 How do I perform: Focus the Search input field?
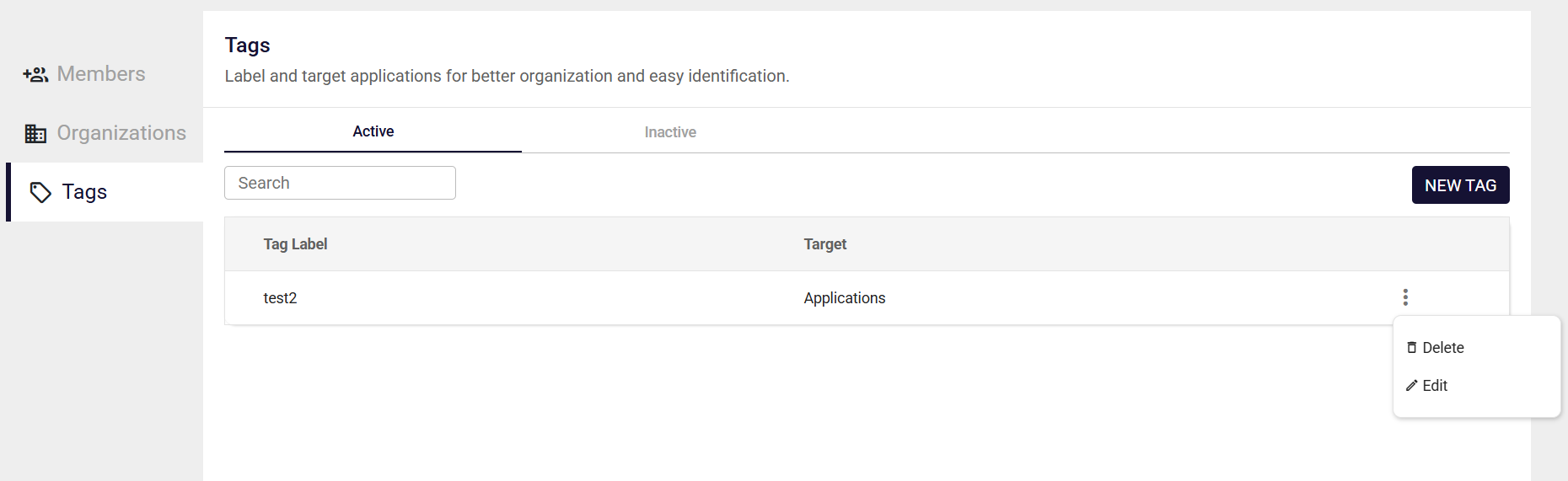coord(340,183)
